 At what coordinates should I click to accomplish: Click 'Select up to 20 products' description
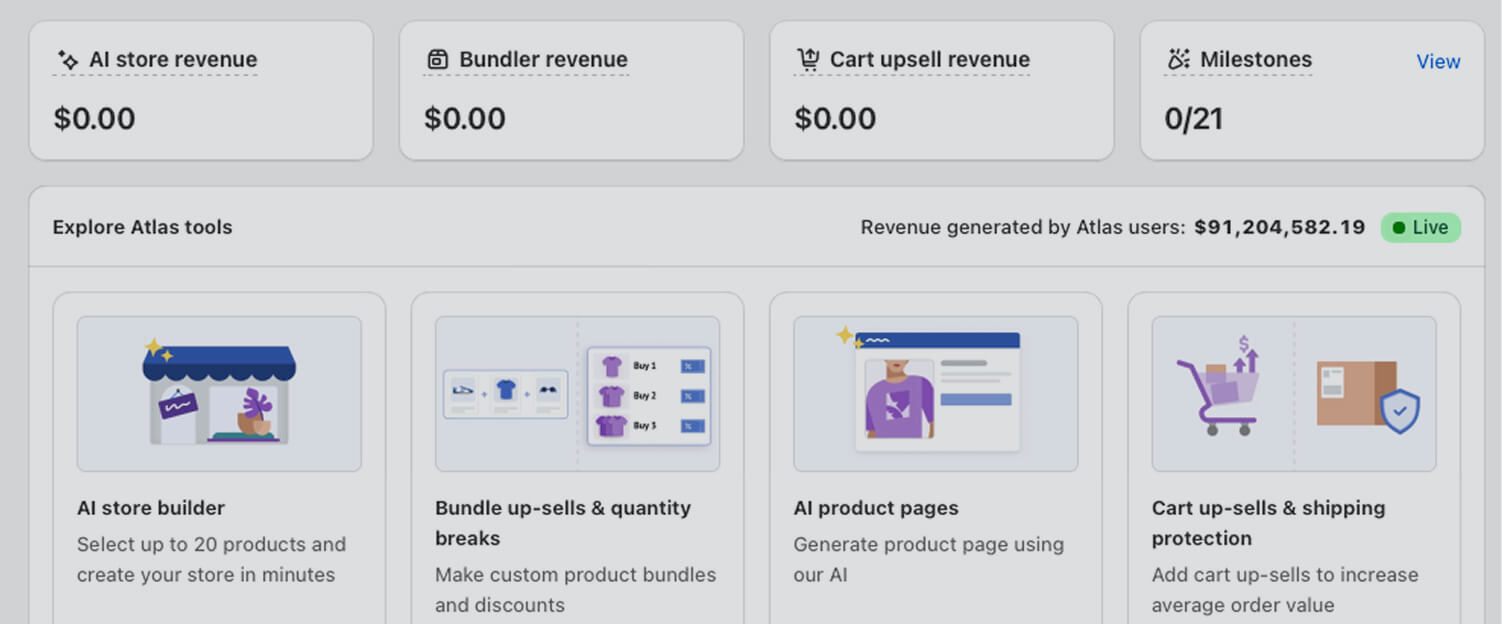pyautogui.click(x=211, y=560)
